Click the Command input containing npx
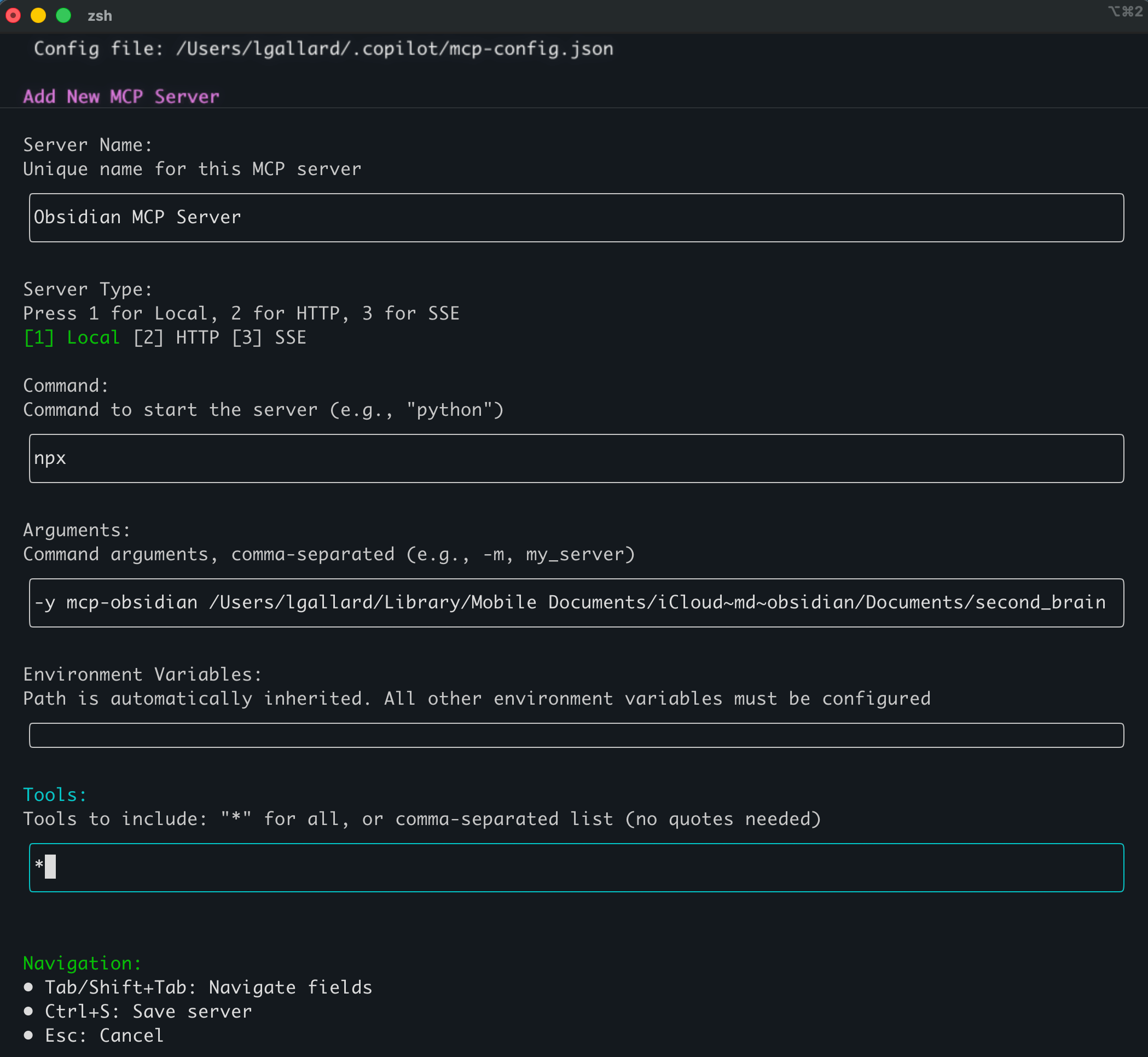This screenshot has height=1057, width=1148. coord(576,458)
